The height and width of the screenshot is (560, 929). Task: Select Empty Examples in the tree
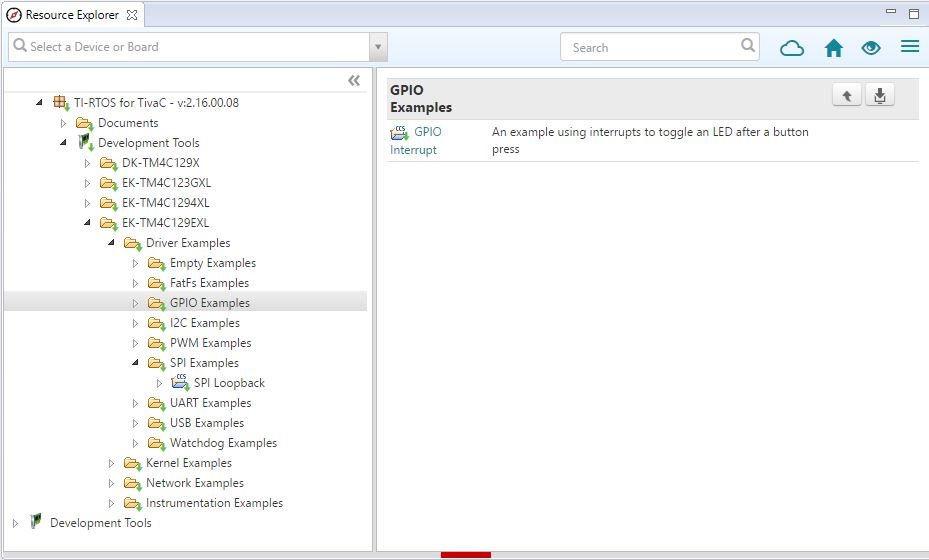click(213, 263)
